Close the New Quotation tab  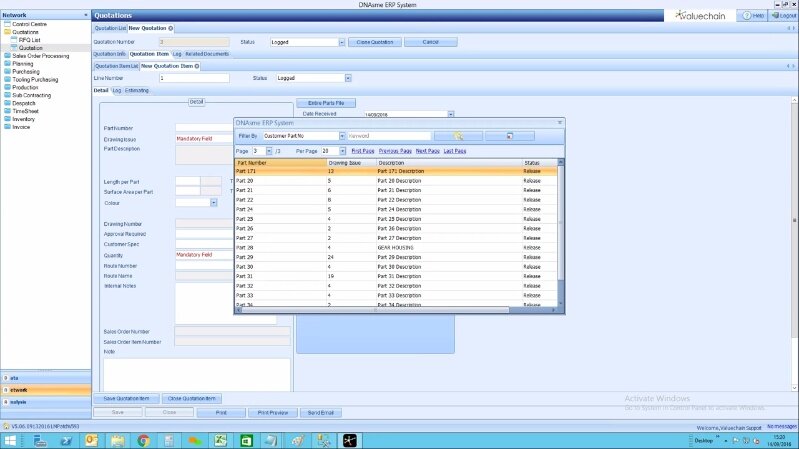click(x=171, y=28)
